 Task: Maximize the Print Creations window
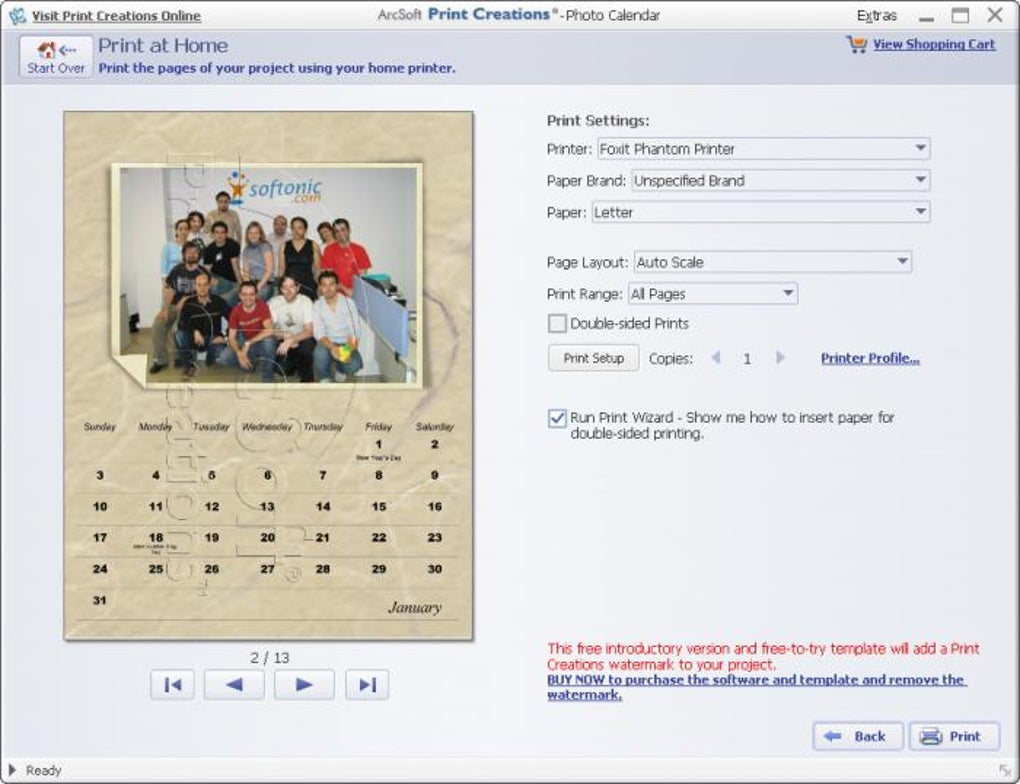click(960, 16)
